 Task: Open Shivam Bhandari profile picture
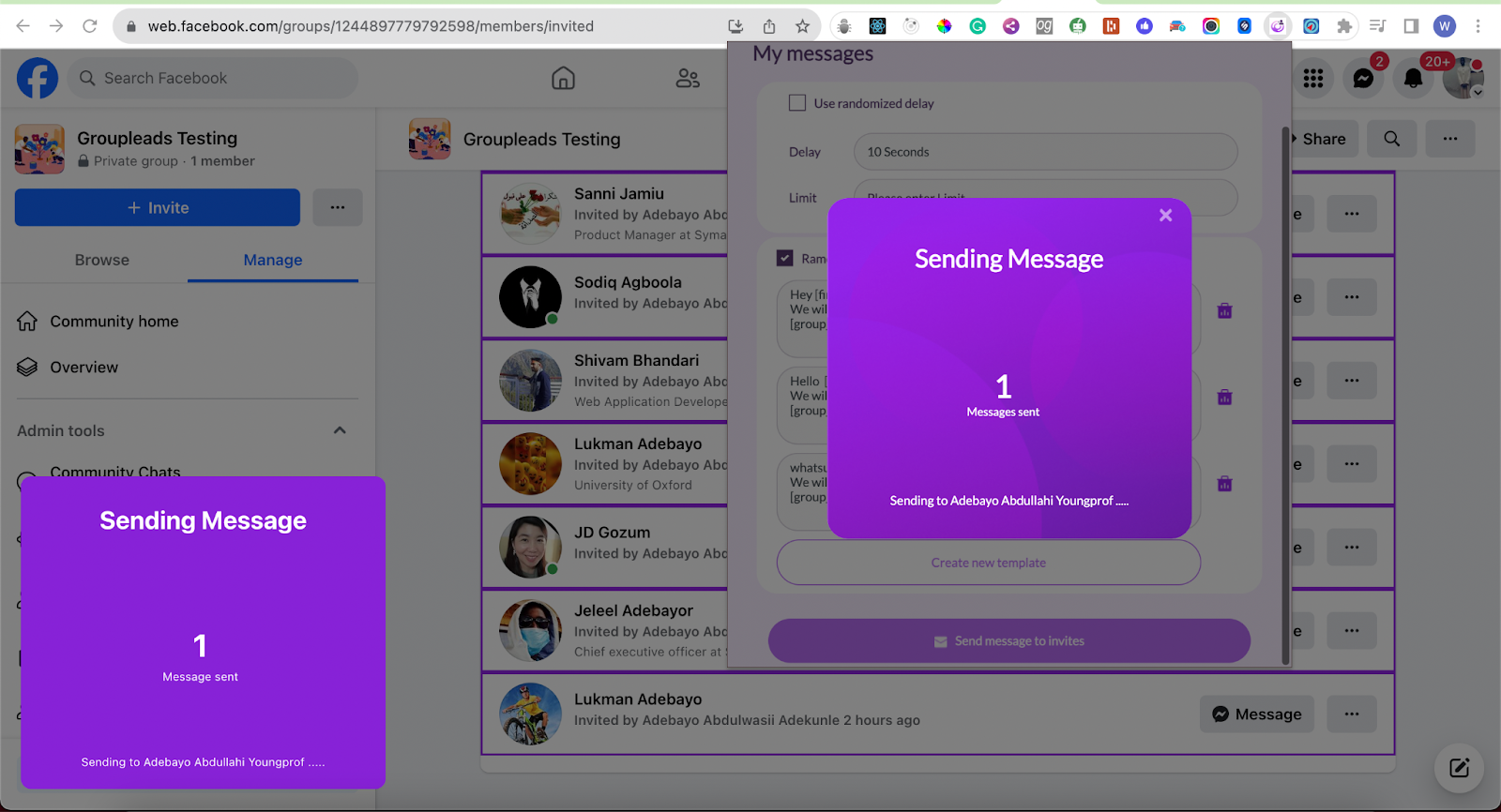pyautogui.click(x=530, y=381)
